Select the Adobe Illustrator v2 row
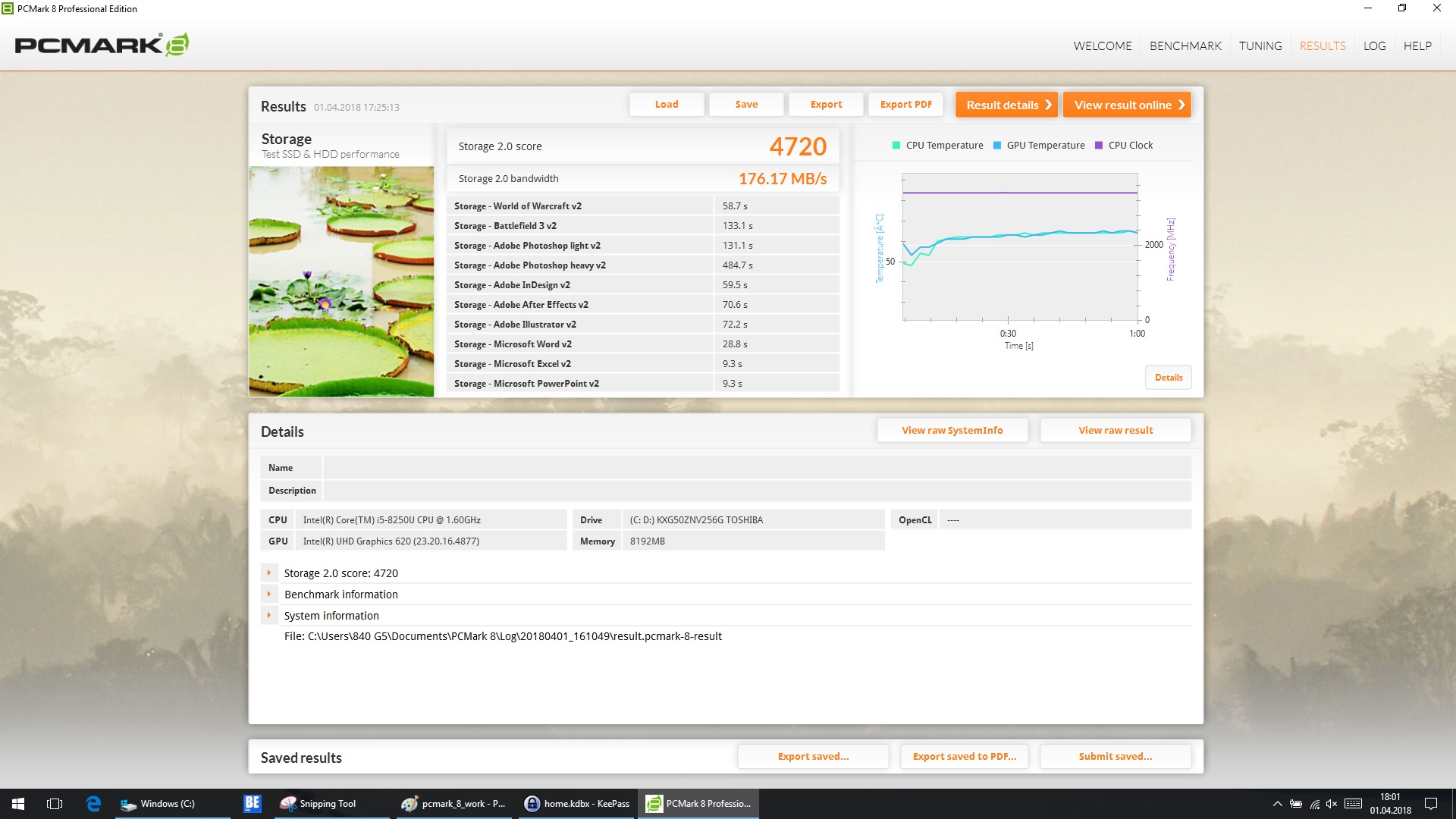This screenshot has width=1456, height=819. tap(643, 324)
